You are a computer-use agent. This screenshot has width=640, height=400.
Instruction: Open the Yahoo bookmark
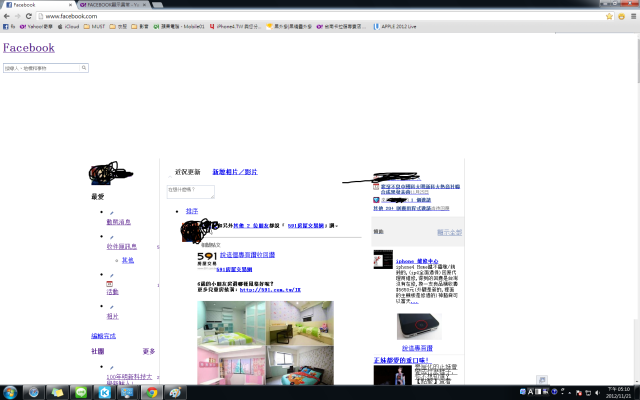pyautogui.click(x=36, y=27)
